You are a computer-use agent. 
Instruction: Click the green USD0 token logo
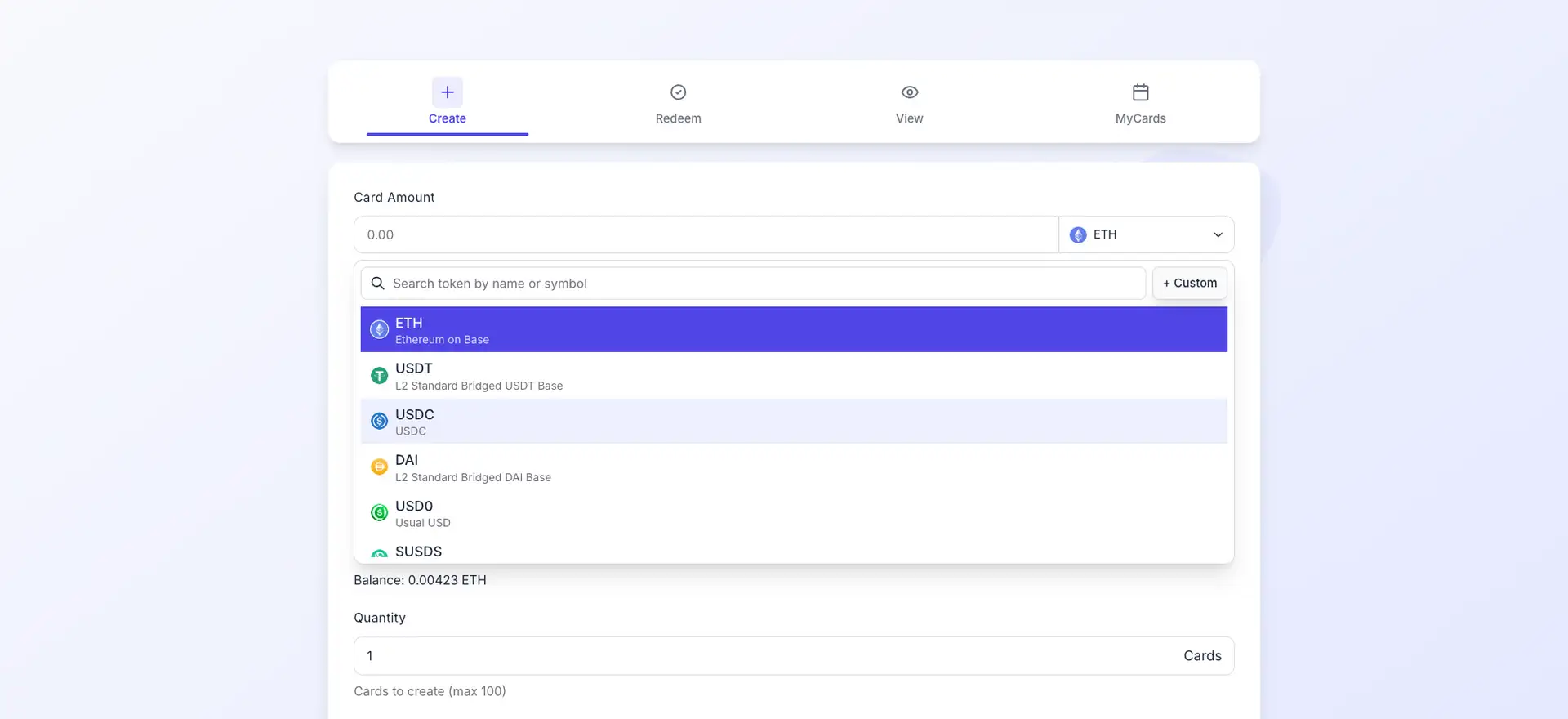point(379,513)
